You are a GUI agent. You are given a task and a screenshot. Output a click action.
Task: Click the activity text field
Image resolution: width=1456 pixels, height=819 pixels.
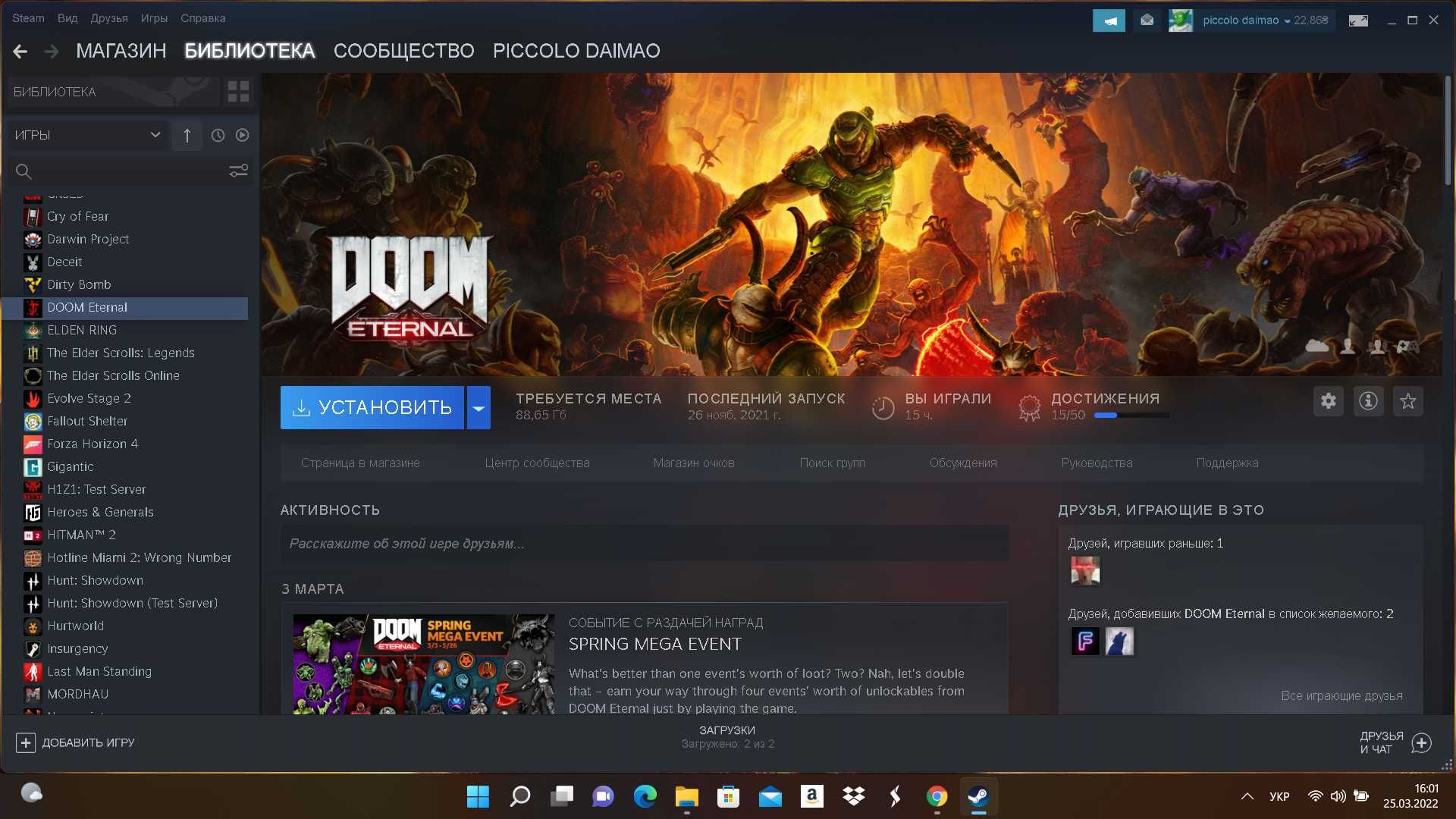click(x=645, y=544)
